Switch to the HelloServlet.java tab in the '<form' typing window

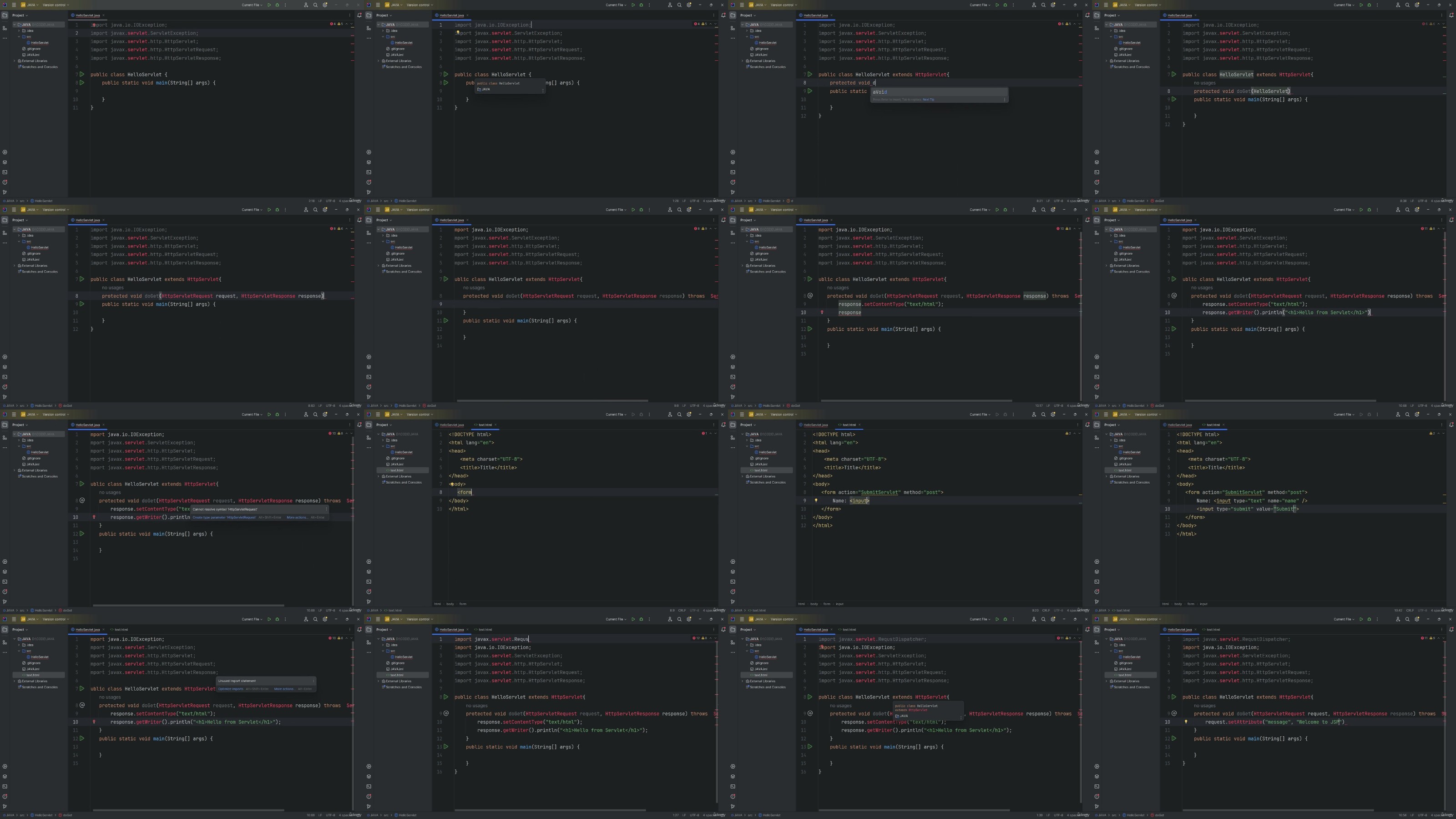(x=451, y=425)
